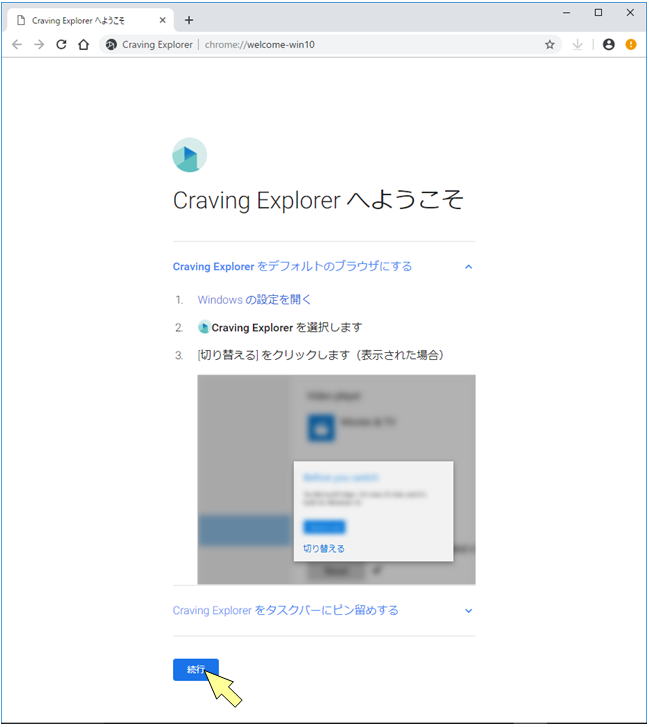
Task: Expand the タスクバーにピン留めする section chevron
Action: [468, 611]
